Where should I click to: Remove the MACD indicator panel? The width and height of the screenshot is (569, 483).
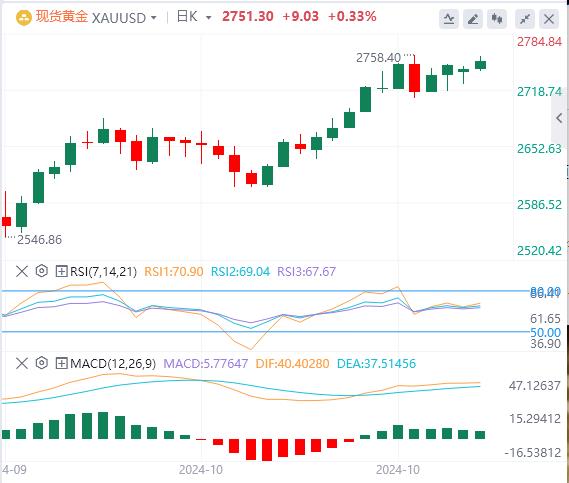pos(22,363)
